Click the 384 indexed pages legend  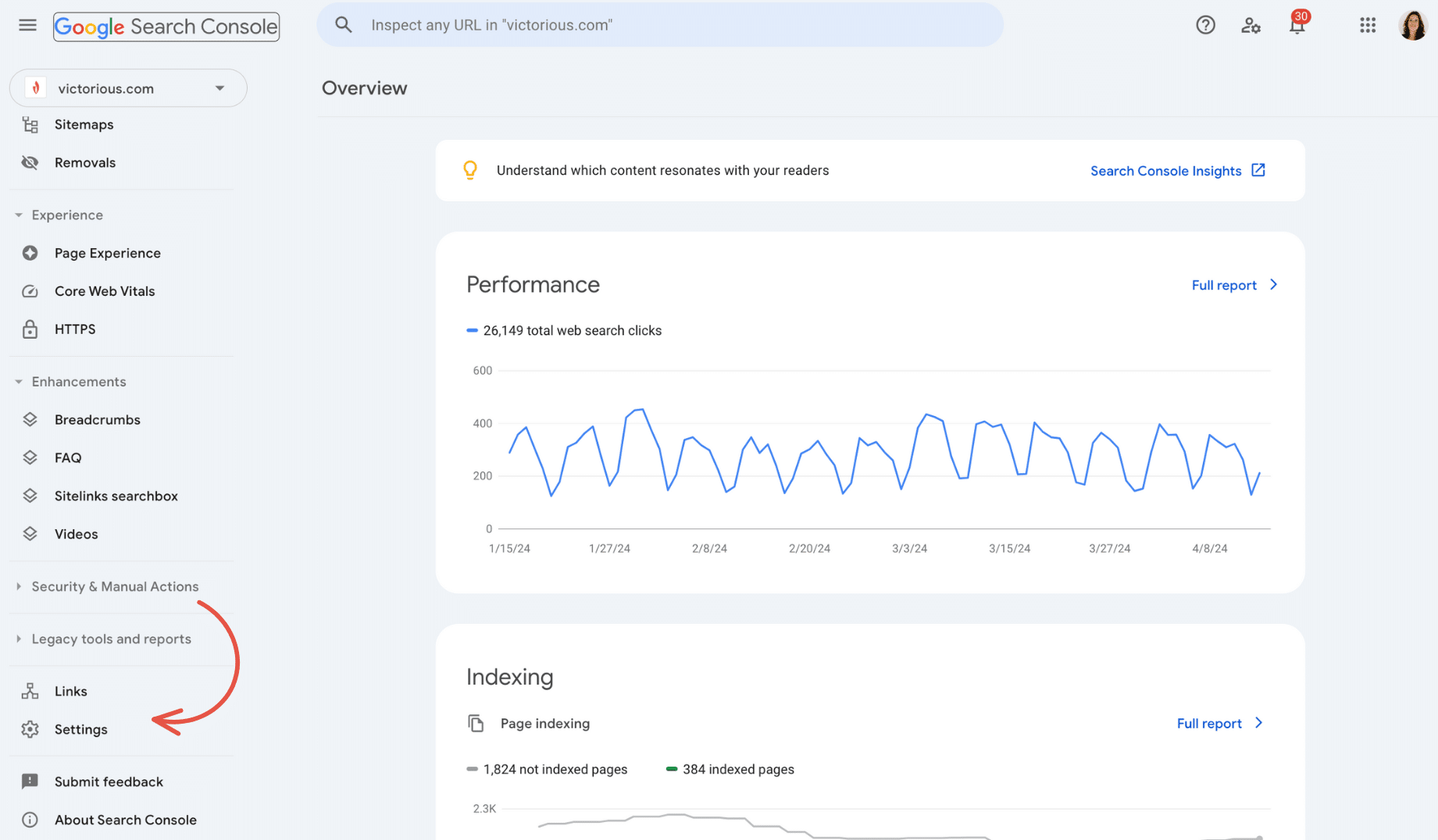pos(730,769)
